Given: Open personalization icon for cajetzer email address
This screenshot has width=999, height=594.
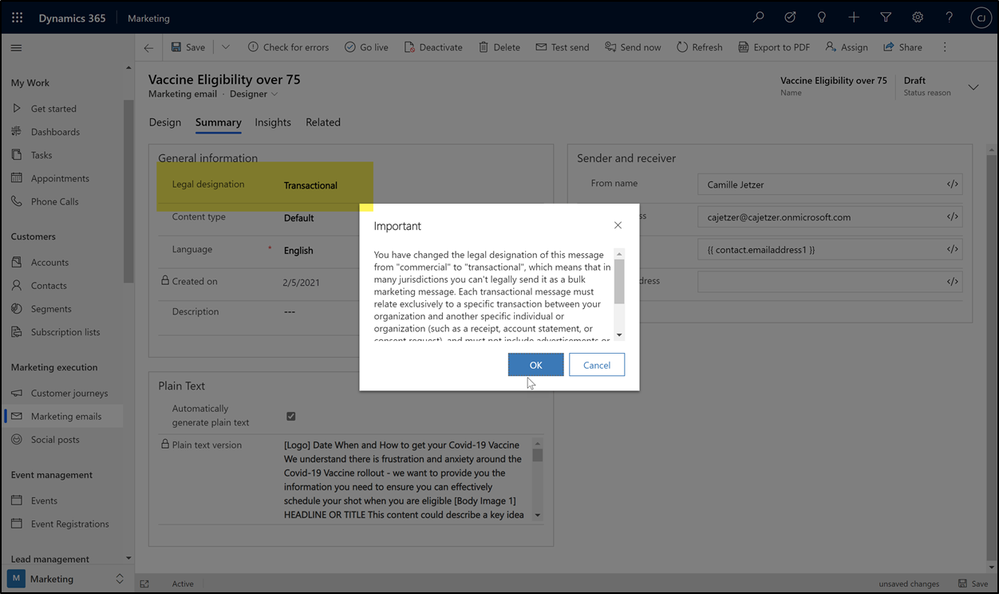Looking at the screenshot, I should (x=952, y=217).
